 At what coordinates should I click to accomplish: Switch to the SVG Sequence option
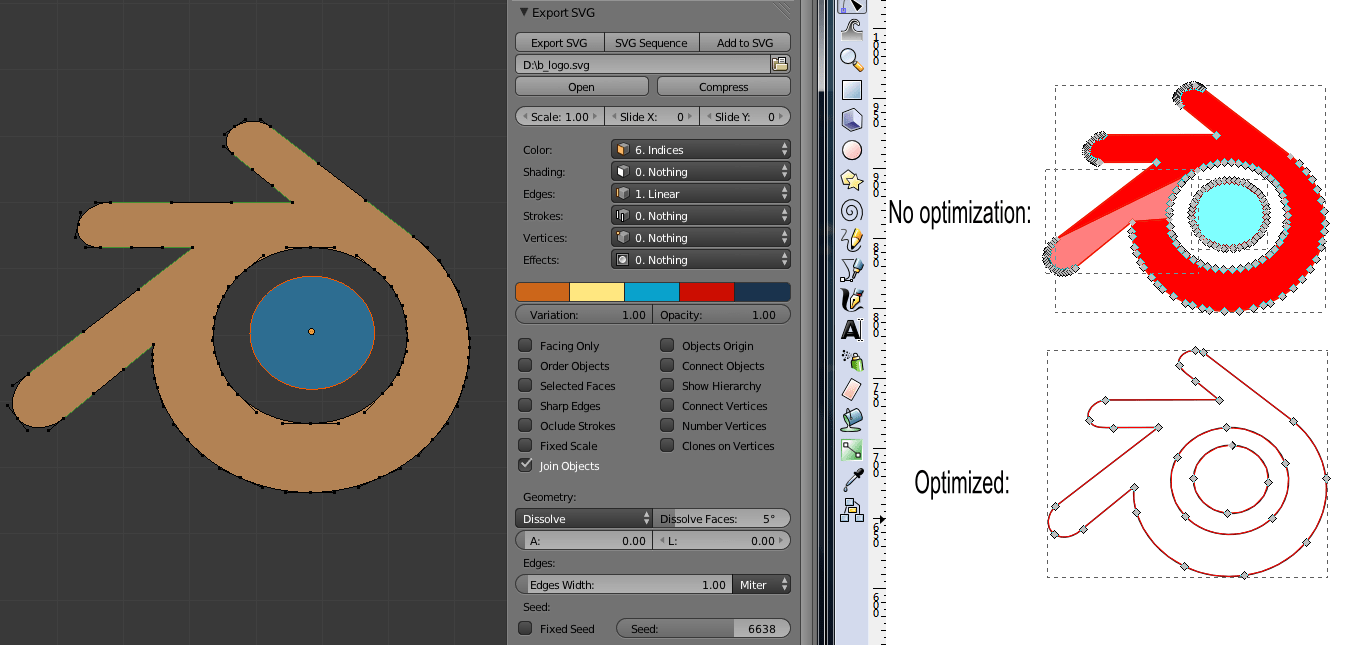(651, 42)
